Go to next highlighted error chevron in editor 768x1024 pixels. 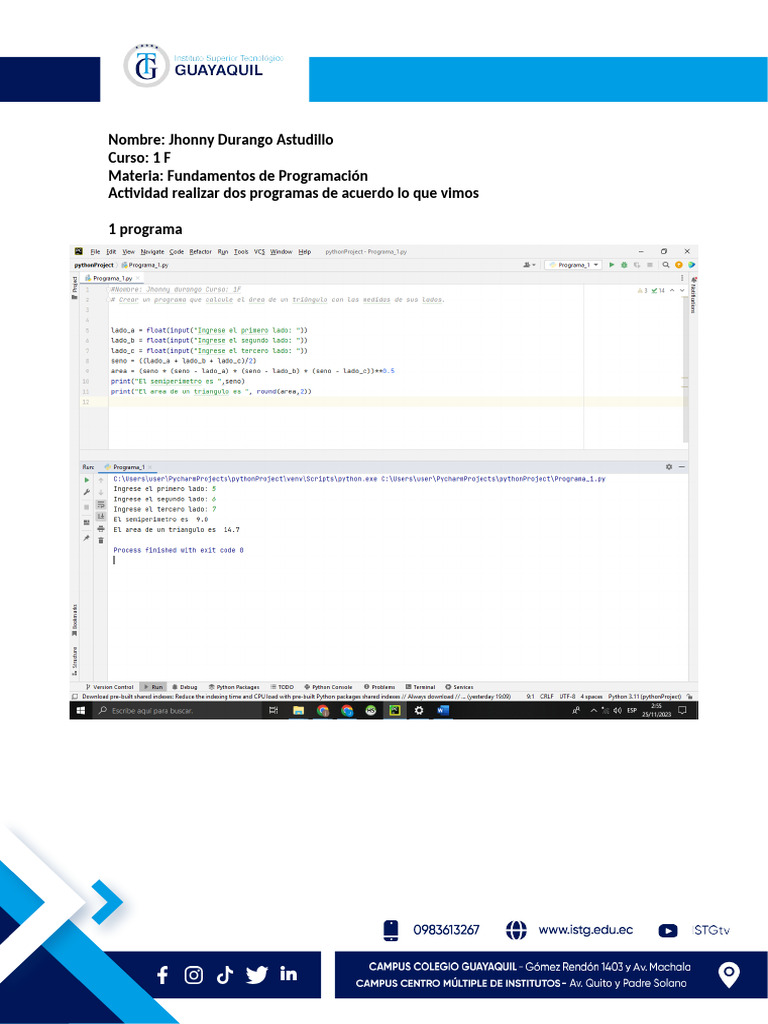pos(682,290)
